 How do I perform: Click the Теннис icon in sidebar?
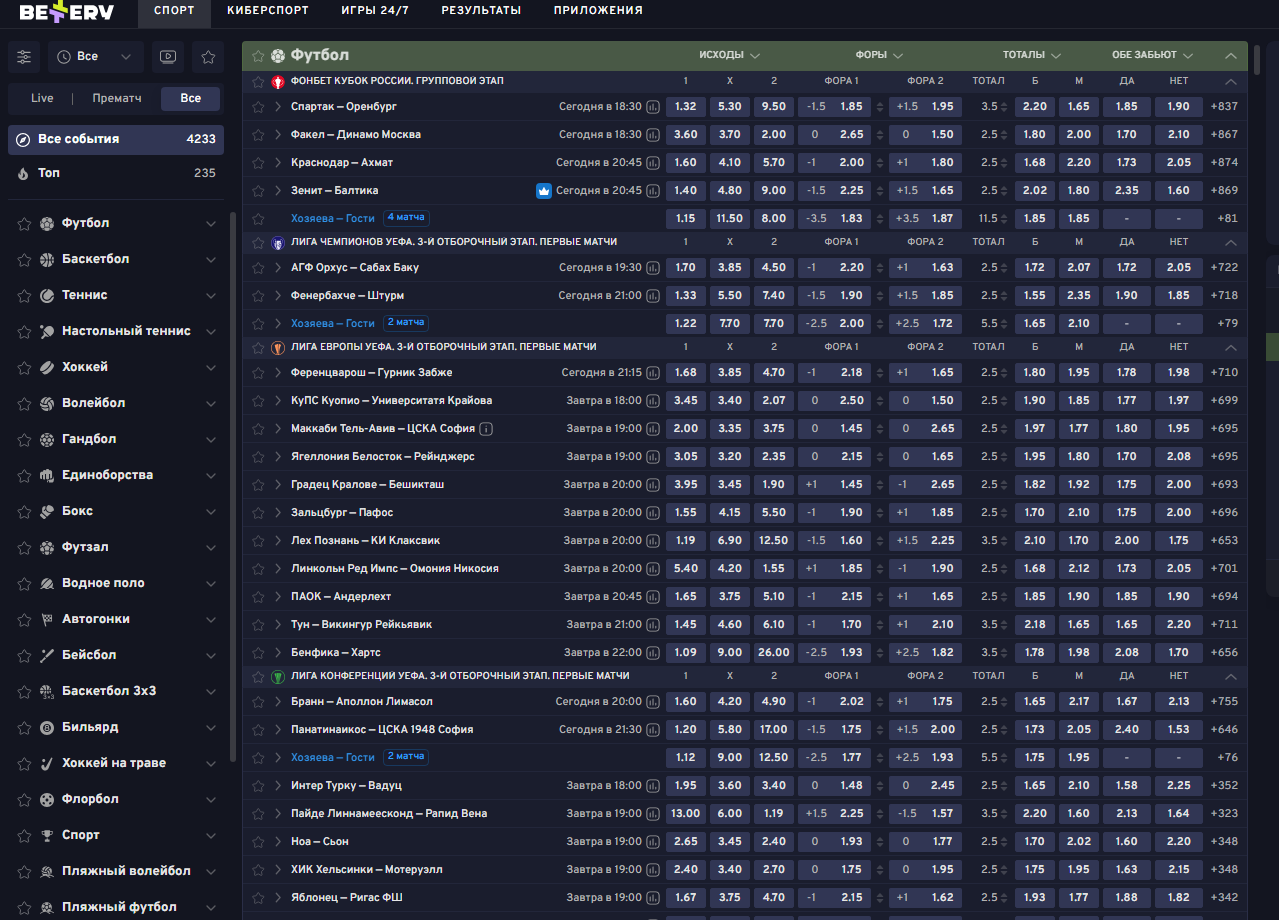[47, 295]
